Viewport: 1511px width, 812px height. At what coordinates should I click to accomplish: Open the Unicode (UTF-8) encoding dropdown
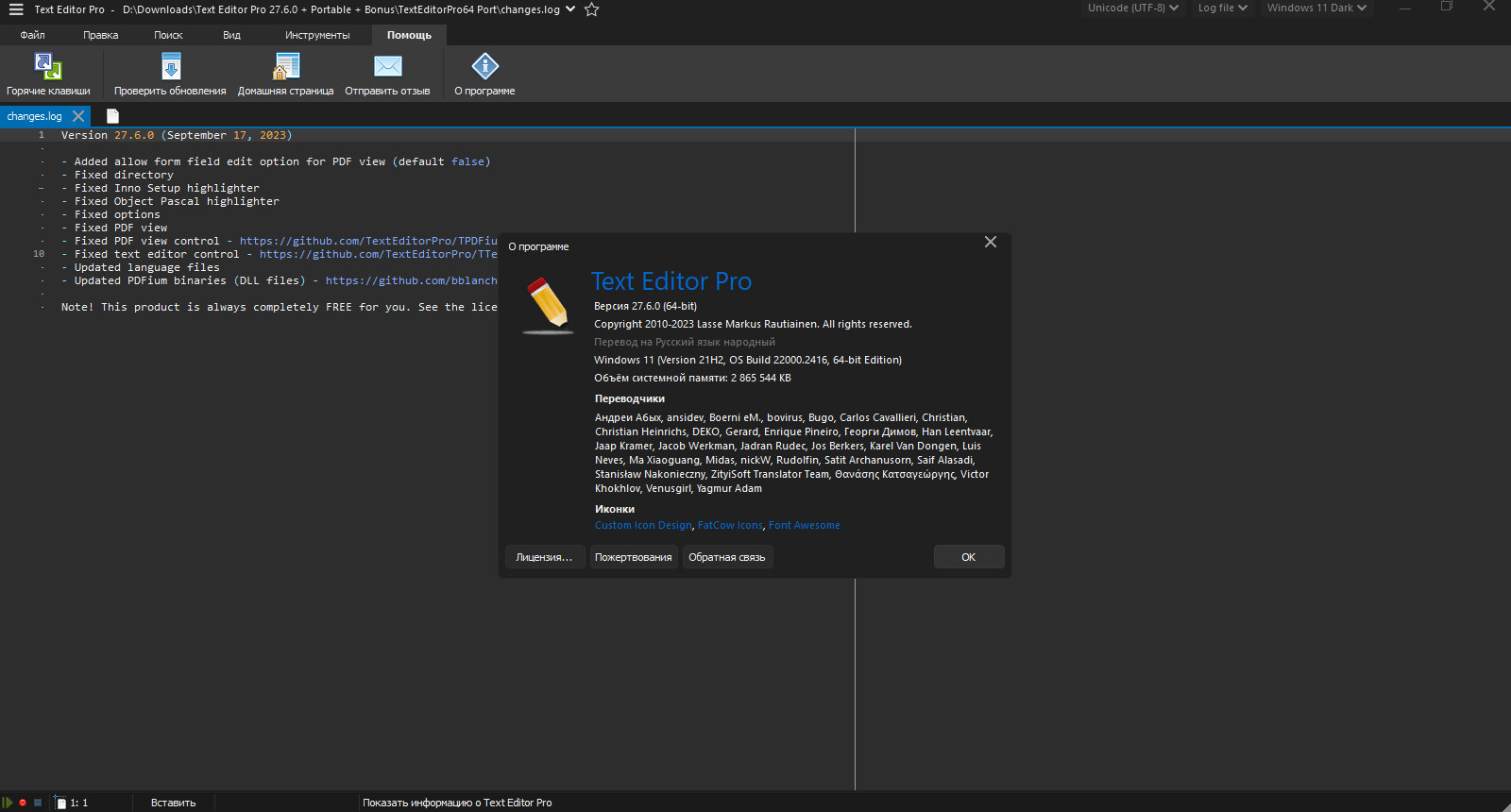pos(1132,8)
